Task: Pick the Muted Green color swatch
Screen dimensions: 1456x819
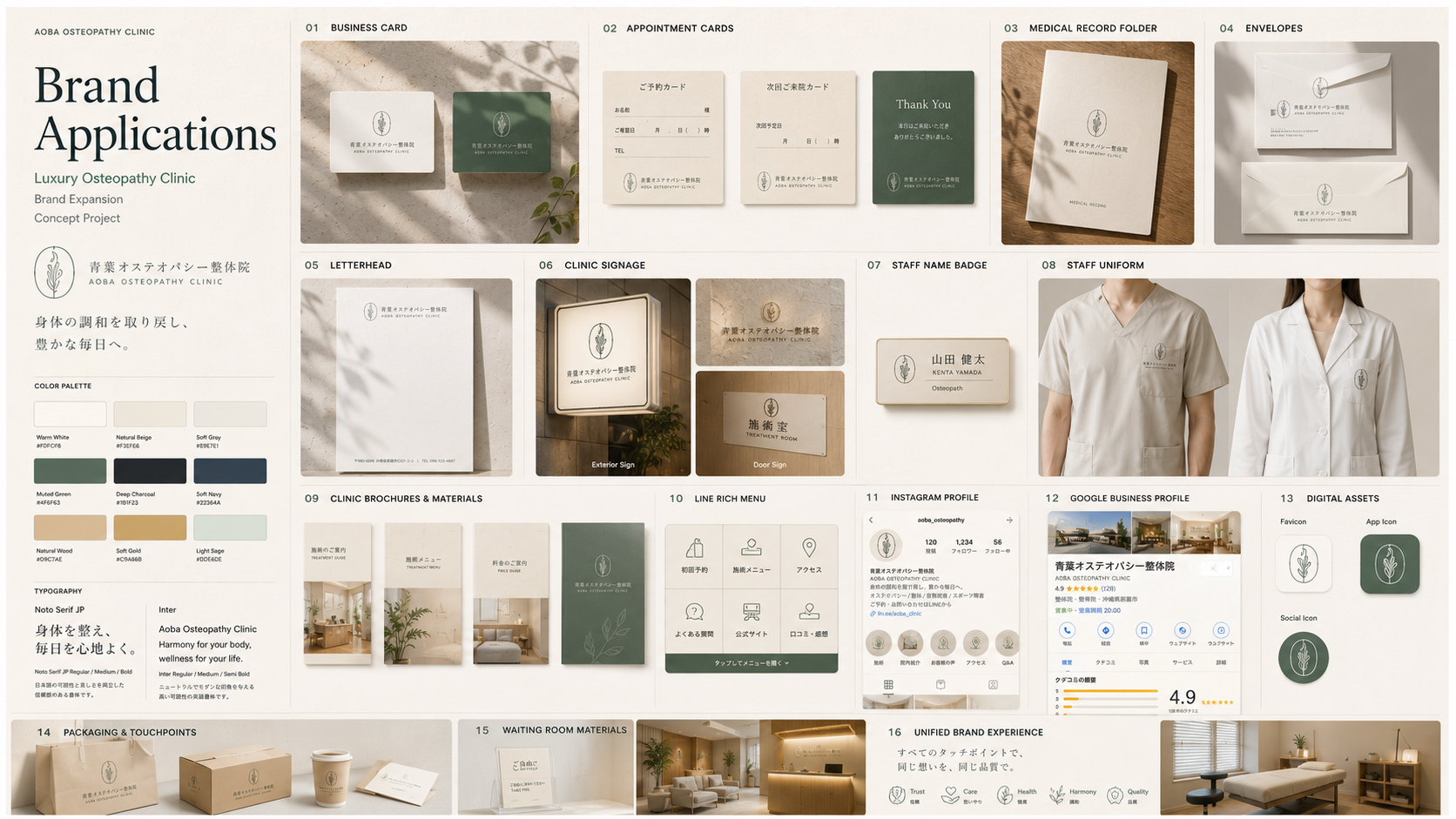Action: click(x=70, y=471)
